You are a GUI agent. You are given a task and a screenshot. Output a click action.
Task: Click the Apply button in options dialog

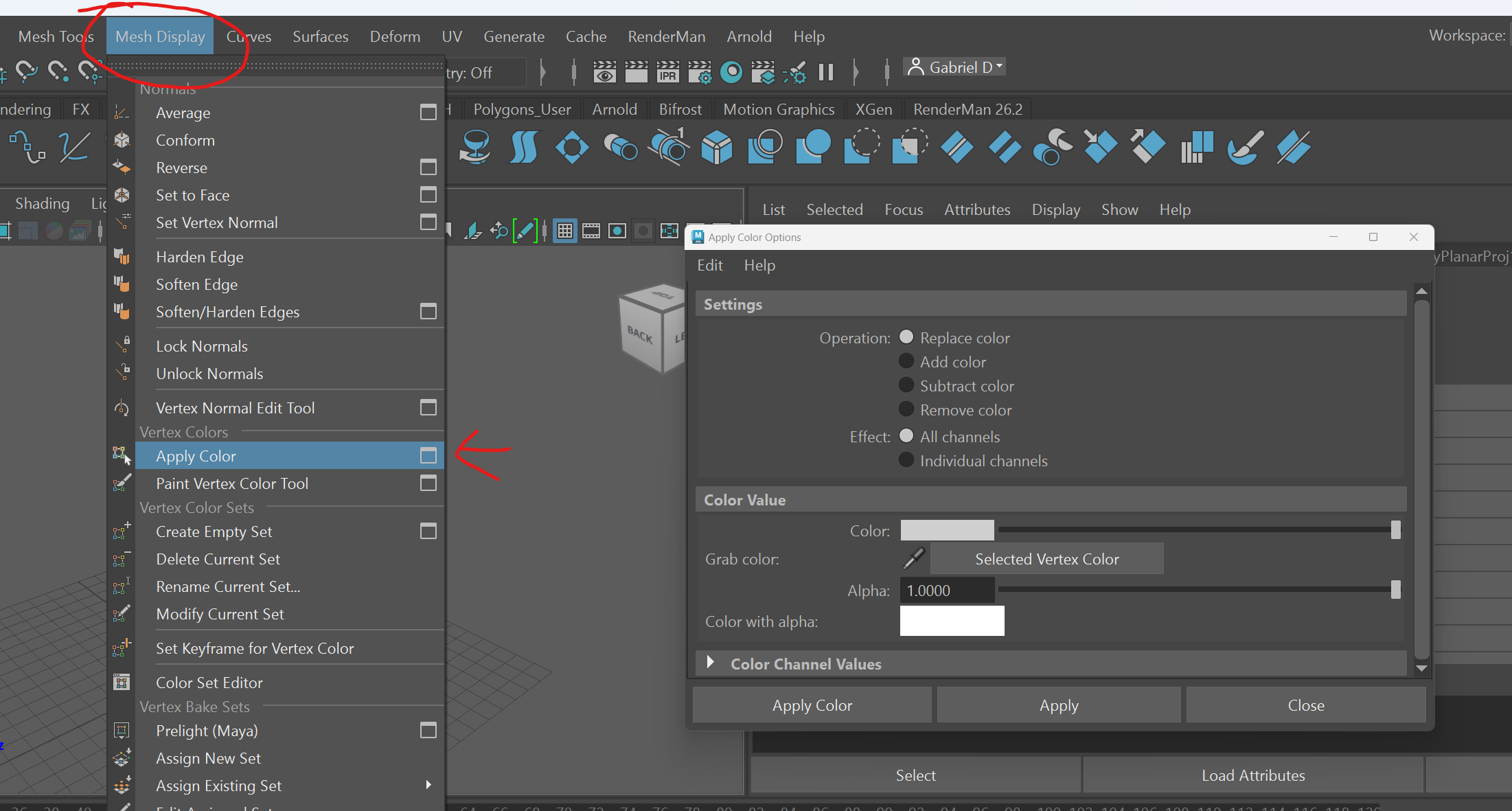[1059, 705]
